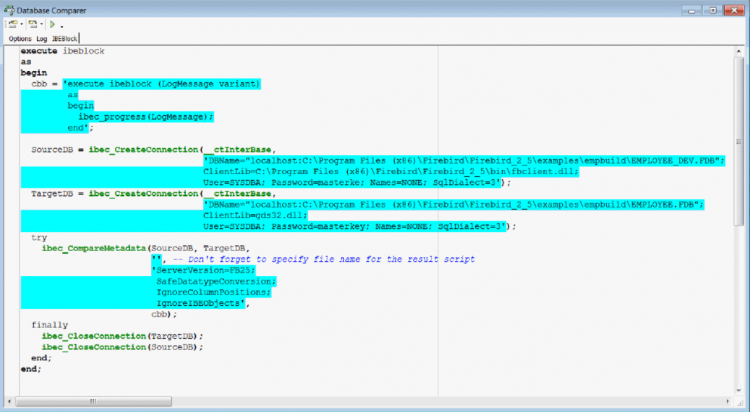This screenshot has height=412, width=750.
Task: Click the fbclient.dll ClientLib line
Action: click(391, 171)
